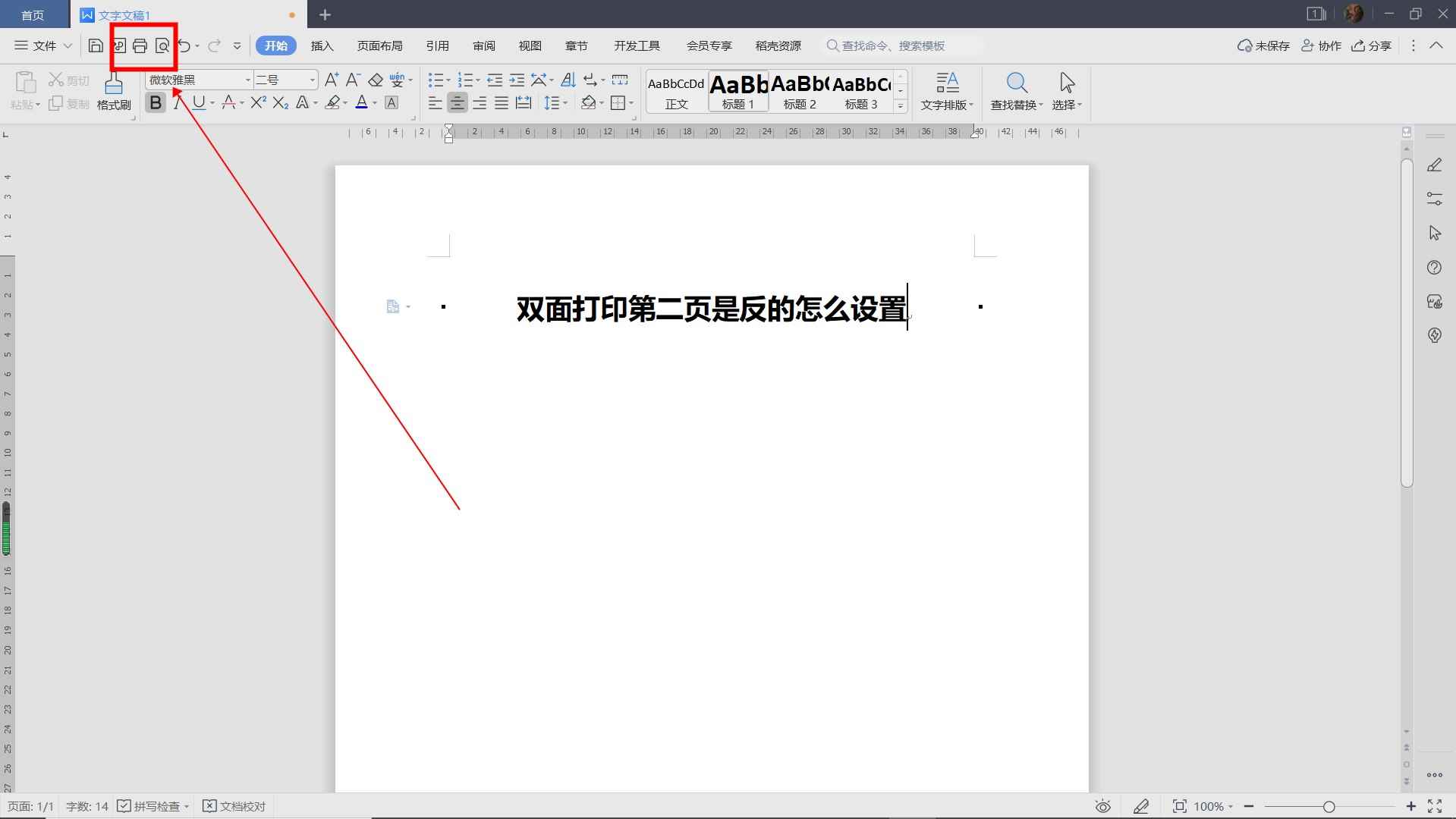Image resolution: width=1456 pixels, height=819 pixels.
Task: Enable the 拼写检查 spell check option
Action: click(x=152, y=806)
